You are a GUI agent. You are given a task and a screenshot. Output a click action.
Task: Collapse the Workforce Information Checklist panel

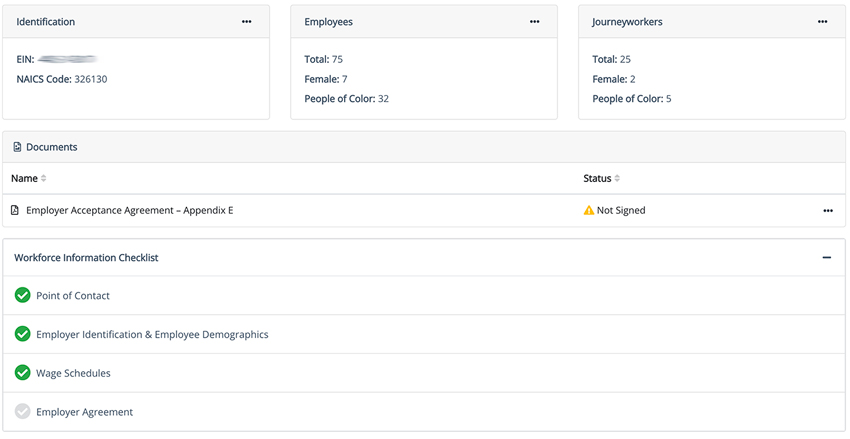[826, 258]
